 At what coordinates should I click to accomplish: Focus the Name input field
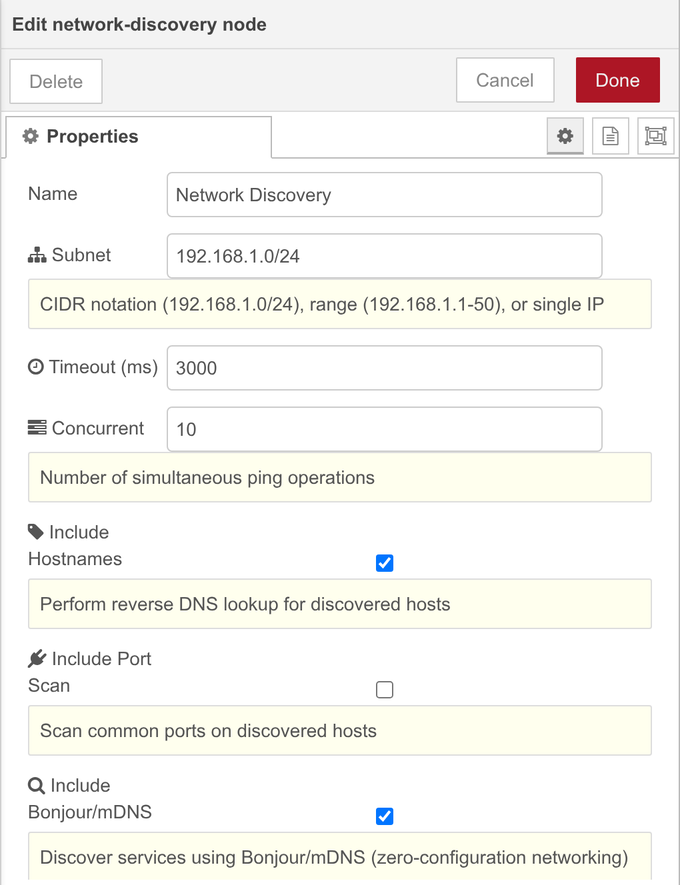pos(384,195)
